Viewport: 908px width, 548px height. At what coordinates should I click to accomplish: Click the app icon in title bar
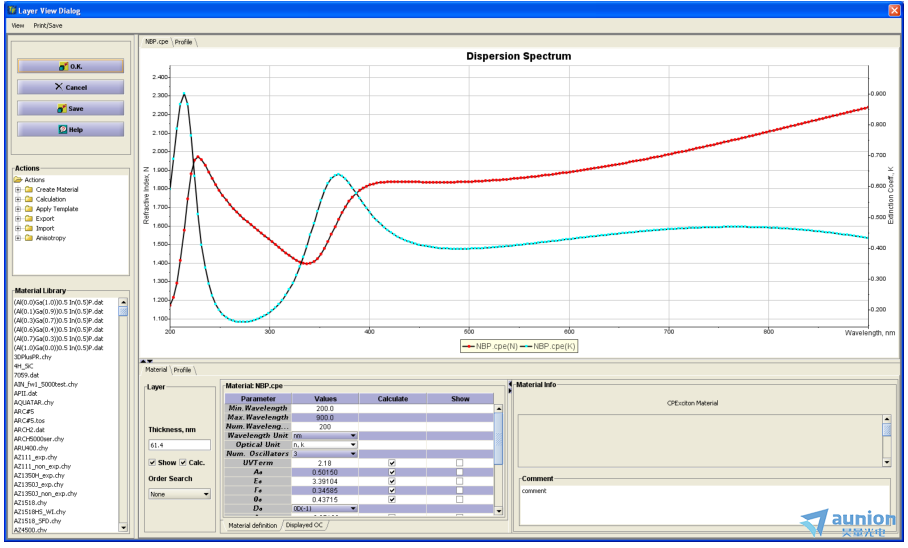click(12, 10)
